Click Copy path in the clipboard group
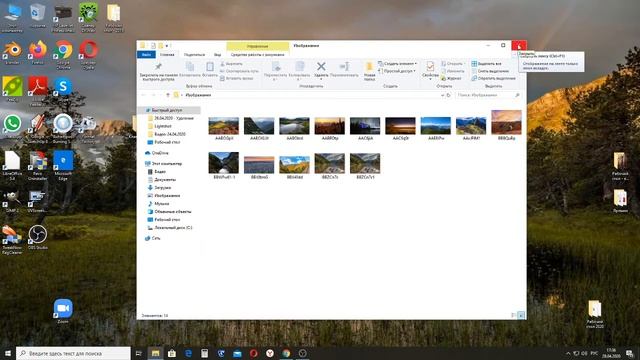The image size is (640, 360). coord(239,71)
